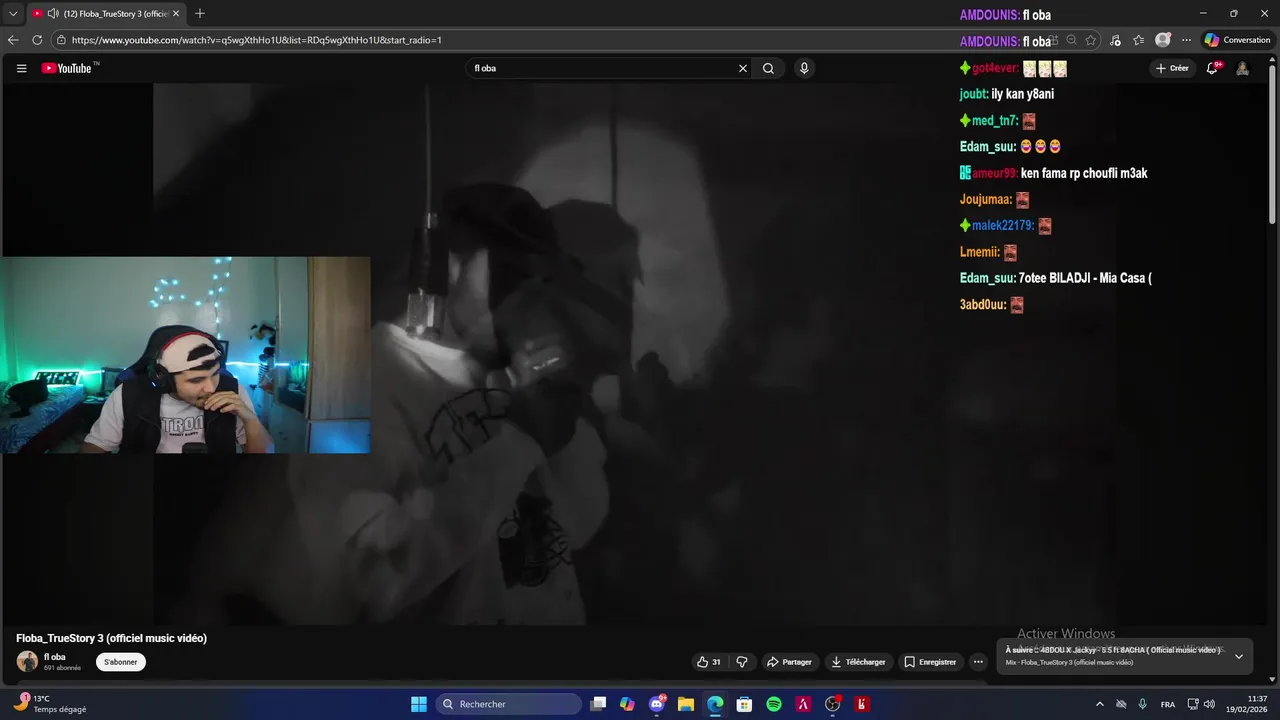Screen dimensions: 1280x720
Task: Open Spotify from taskbar
Action: (774, 704)
